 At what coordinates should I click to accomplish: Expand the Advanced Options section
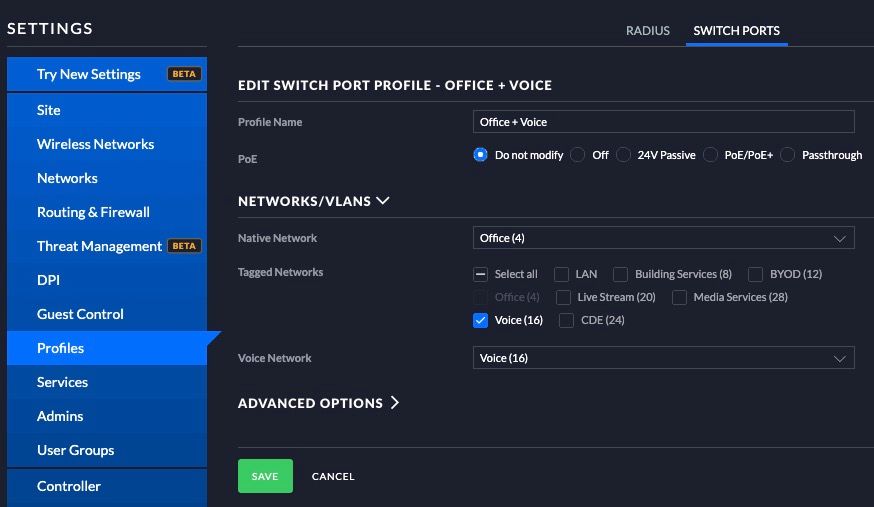(395, 402)
